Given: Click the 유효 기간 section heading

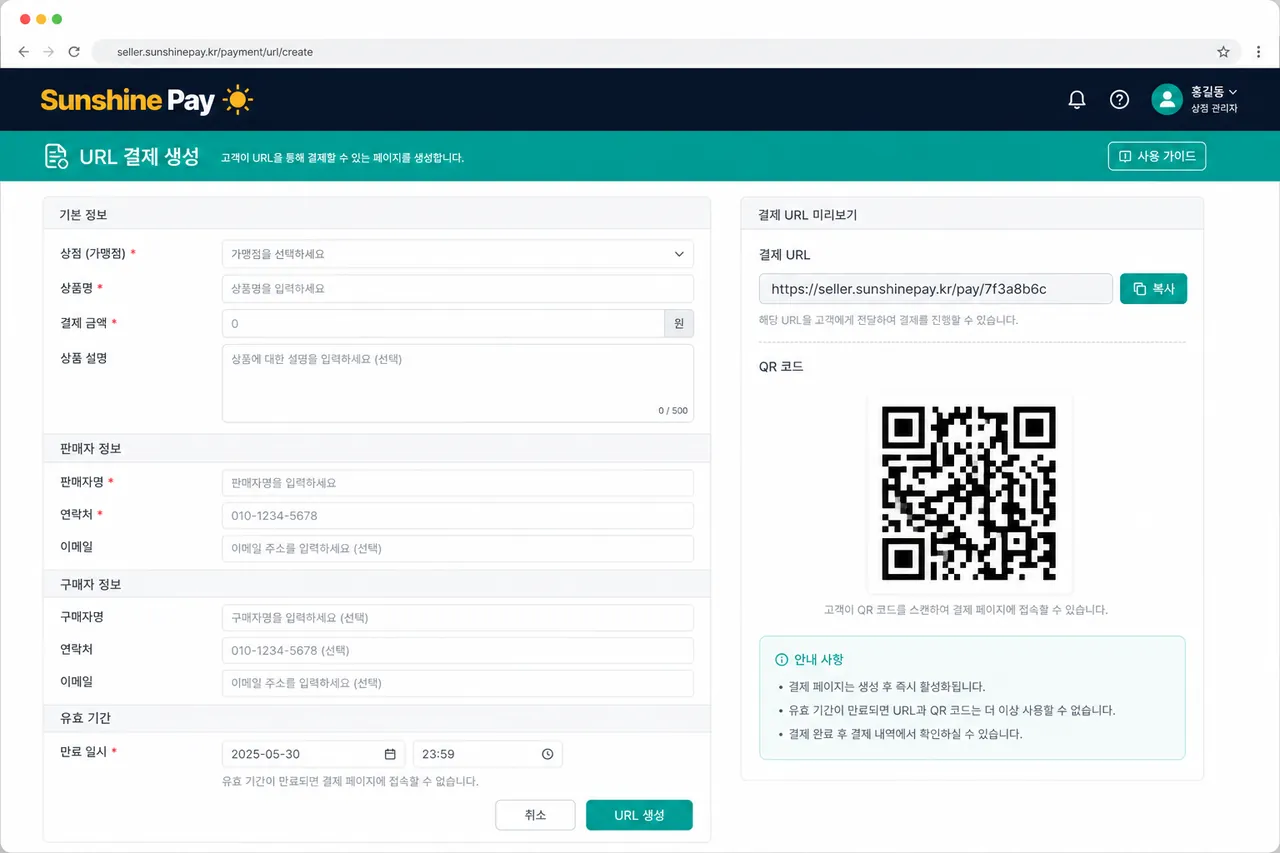Looking at the screenshot, I should (x=85, y=718).
